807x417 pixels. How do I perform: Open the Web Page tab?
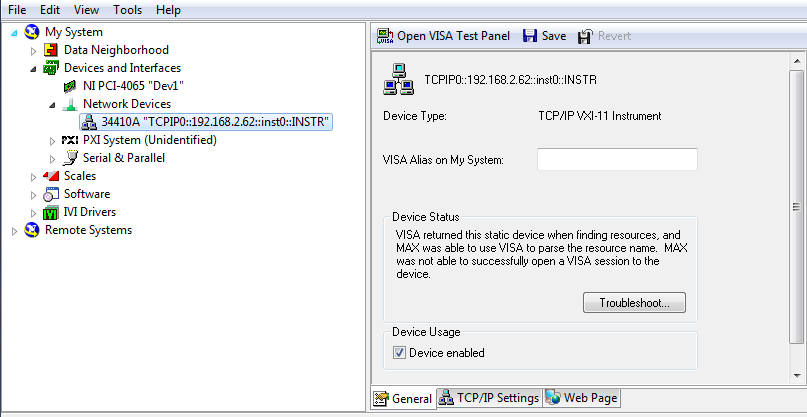point(582,398)
